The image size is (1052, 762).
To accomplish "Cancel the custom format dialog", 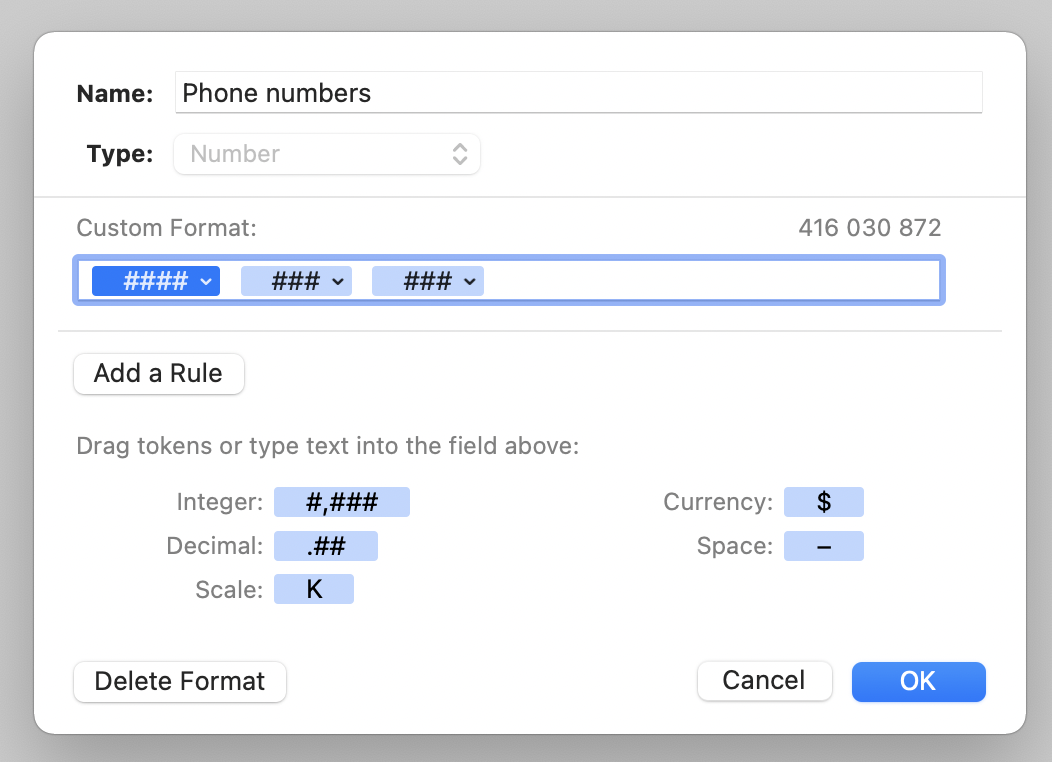I will (x=764, y=681).
